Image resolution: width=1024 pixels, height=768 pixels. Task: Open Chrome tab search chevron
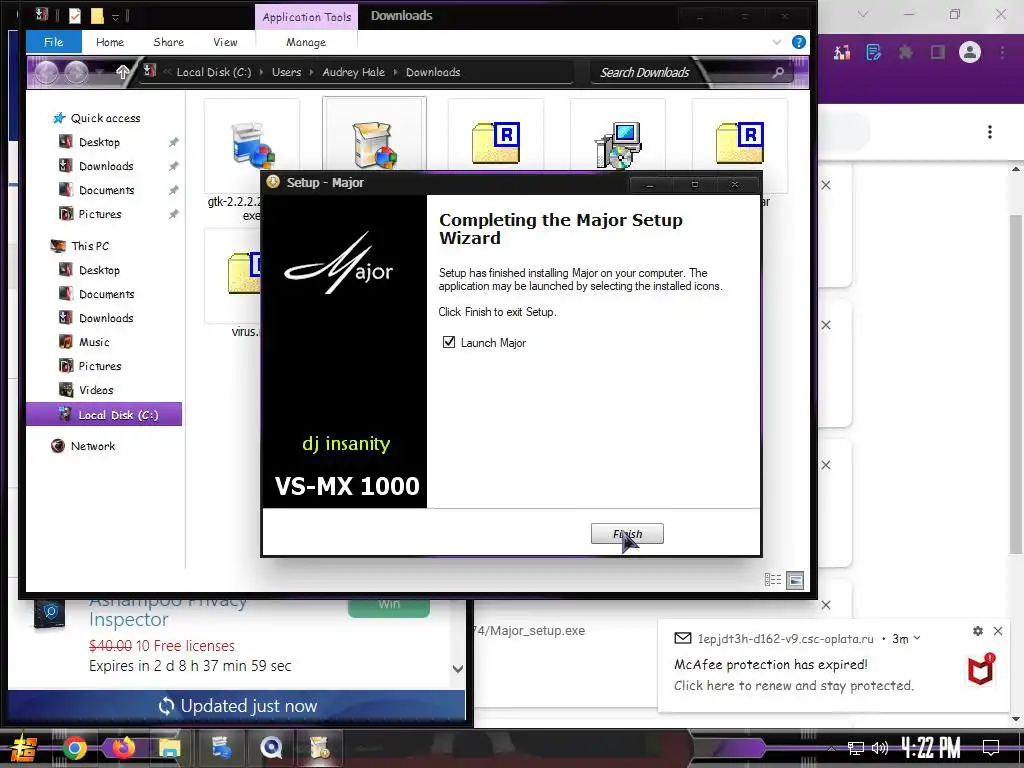(863, 14)
